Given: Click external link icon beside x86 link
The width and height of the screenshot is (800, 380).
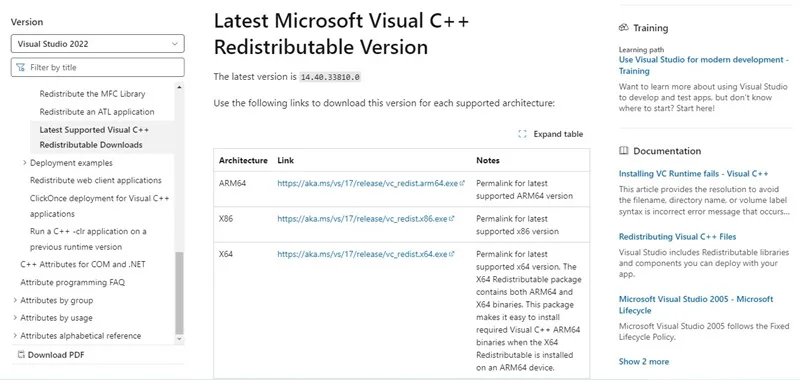Looking at the screenshot, I should coord(452,219).
